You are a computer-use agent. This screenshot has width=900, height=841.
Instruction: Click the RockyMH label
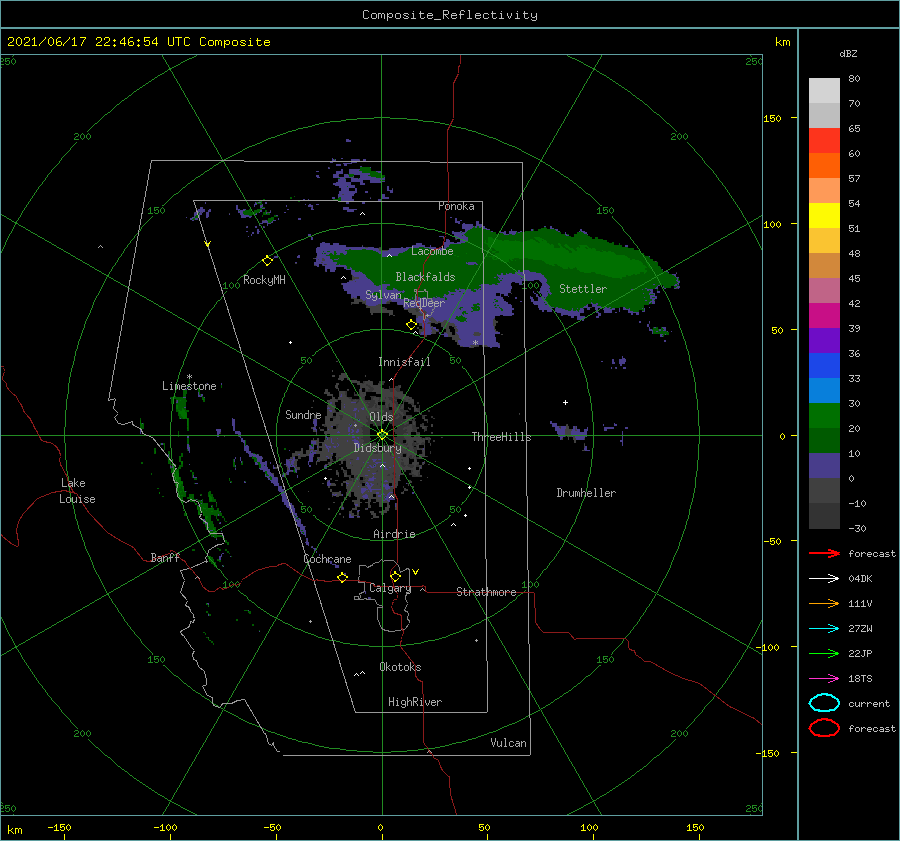pos(264,280)
